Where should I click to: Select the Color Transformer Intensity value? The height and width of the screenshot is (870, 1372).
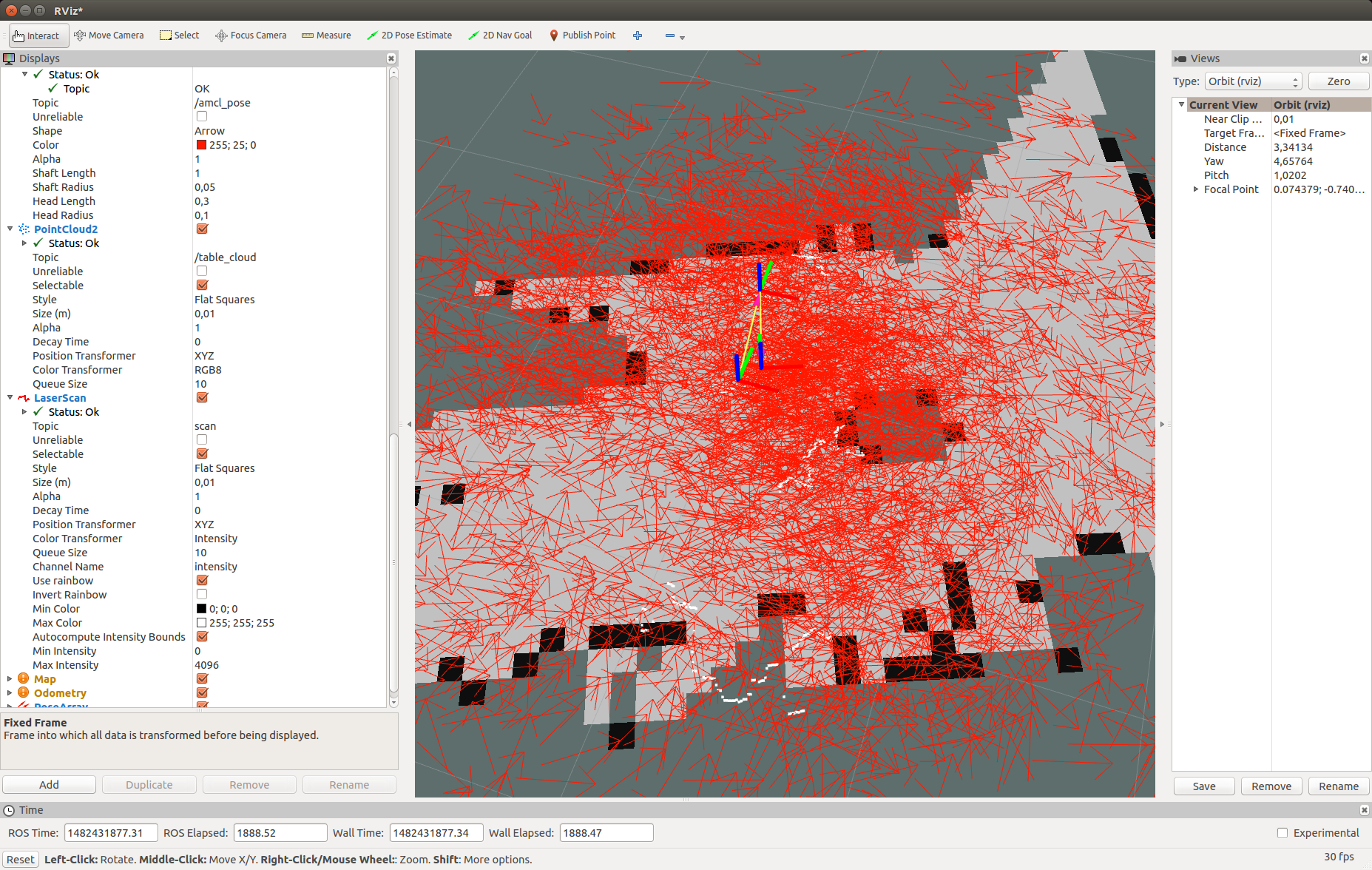(216, 539)
